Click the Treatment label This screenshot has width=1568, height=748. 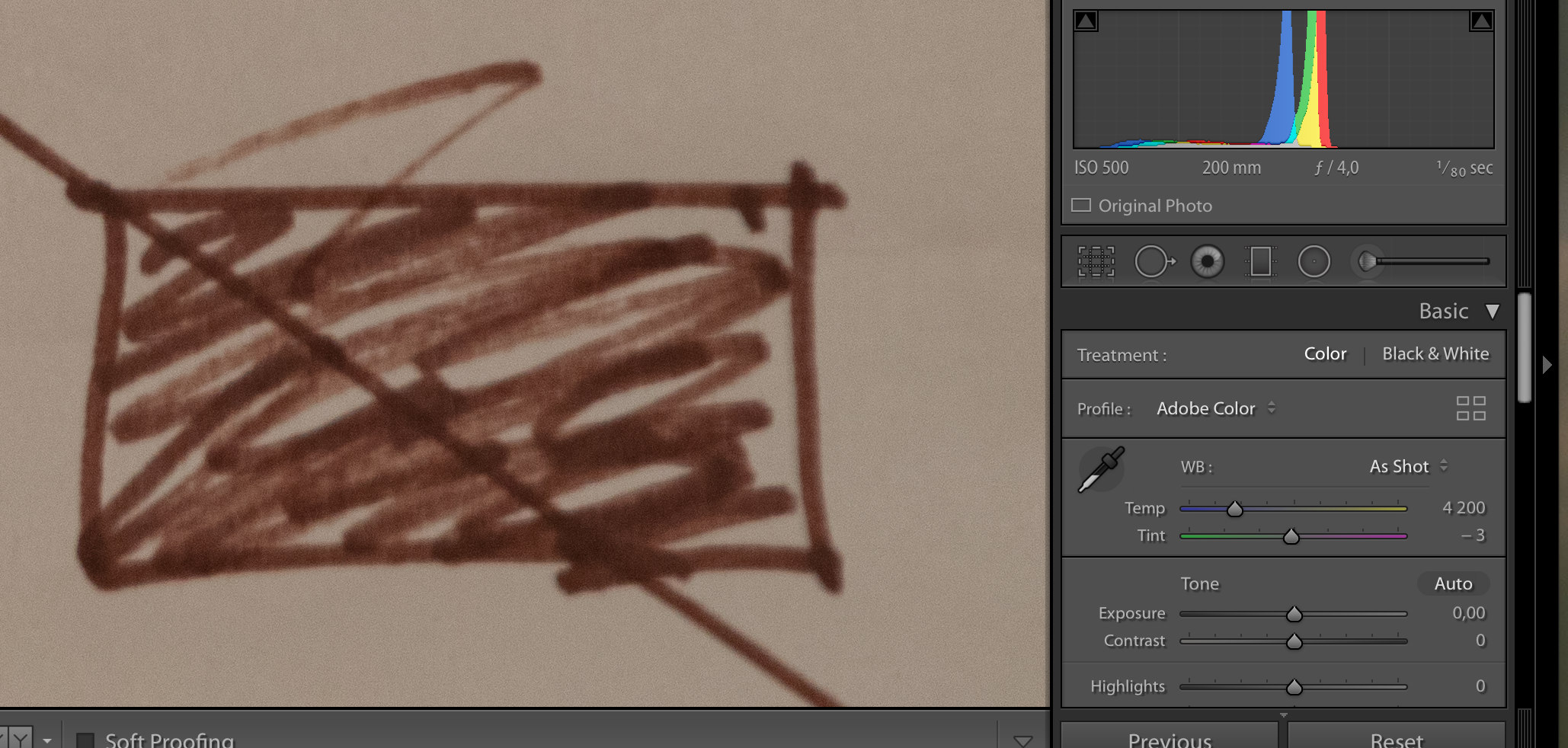(1122, 355)
